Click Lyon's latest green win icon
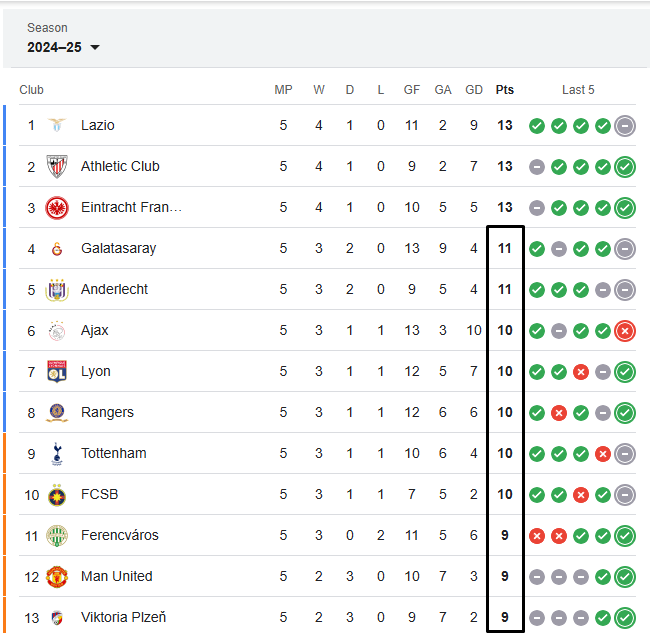650x633 pixels. pyautogui.click(x=625, y=372)
